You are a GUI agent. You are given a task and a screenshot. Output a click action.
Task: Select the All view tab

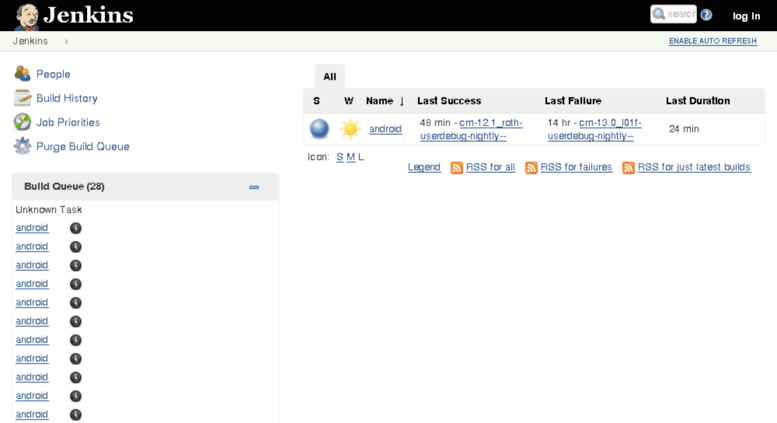coord(330,76)
